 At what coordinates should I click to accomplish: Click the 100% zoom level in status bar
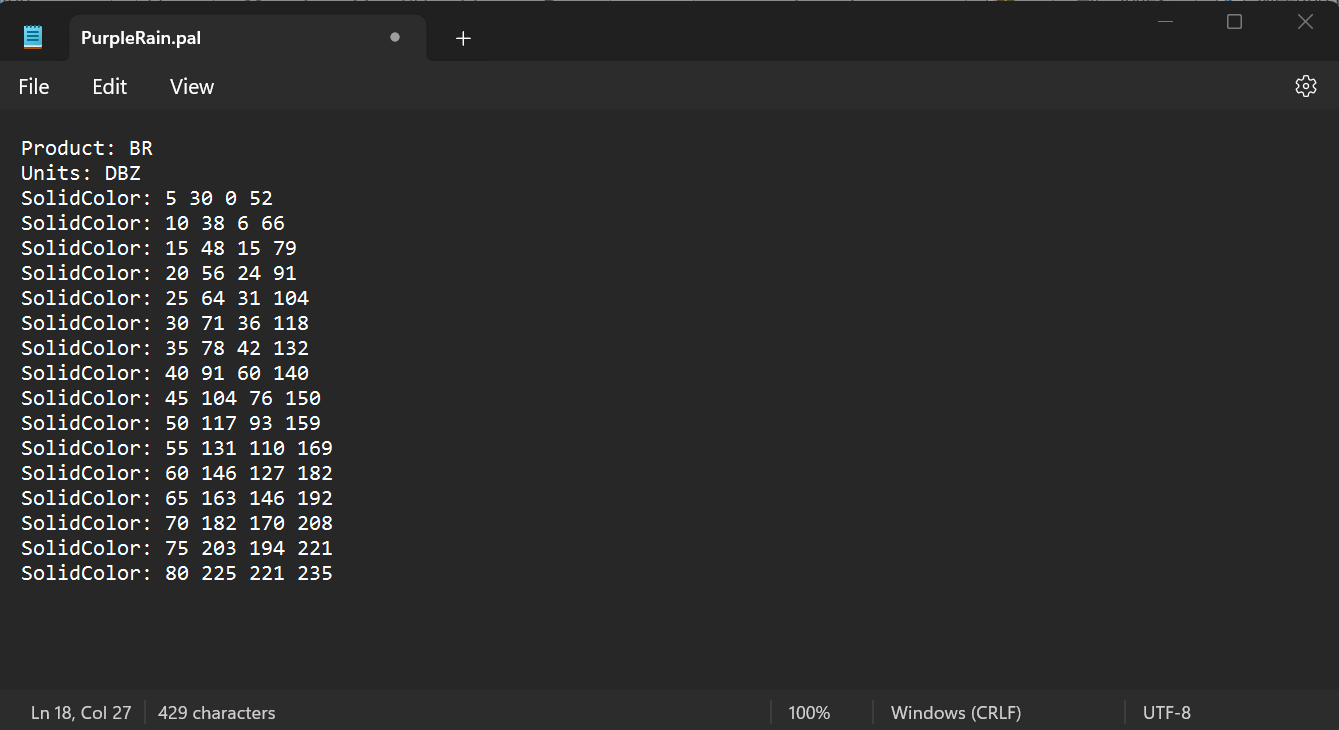tap(809, 713)
